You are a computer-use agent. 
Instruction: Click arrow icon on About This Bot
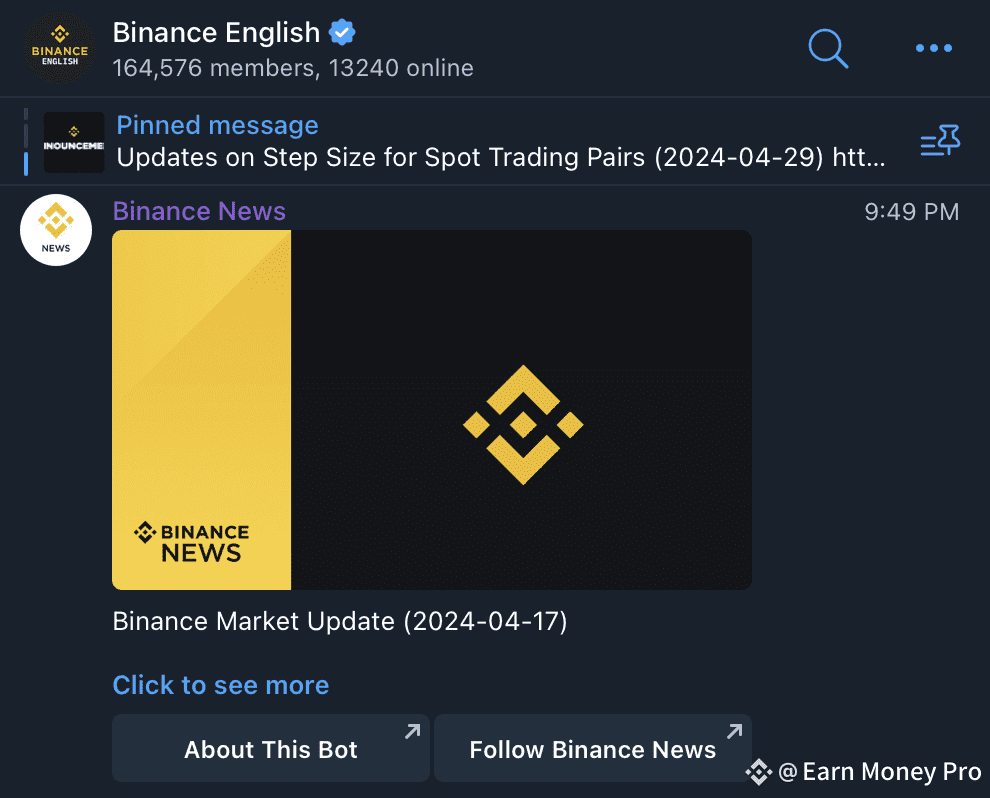click(x=412, y=731)
